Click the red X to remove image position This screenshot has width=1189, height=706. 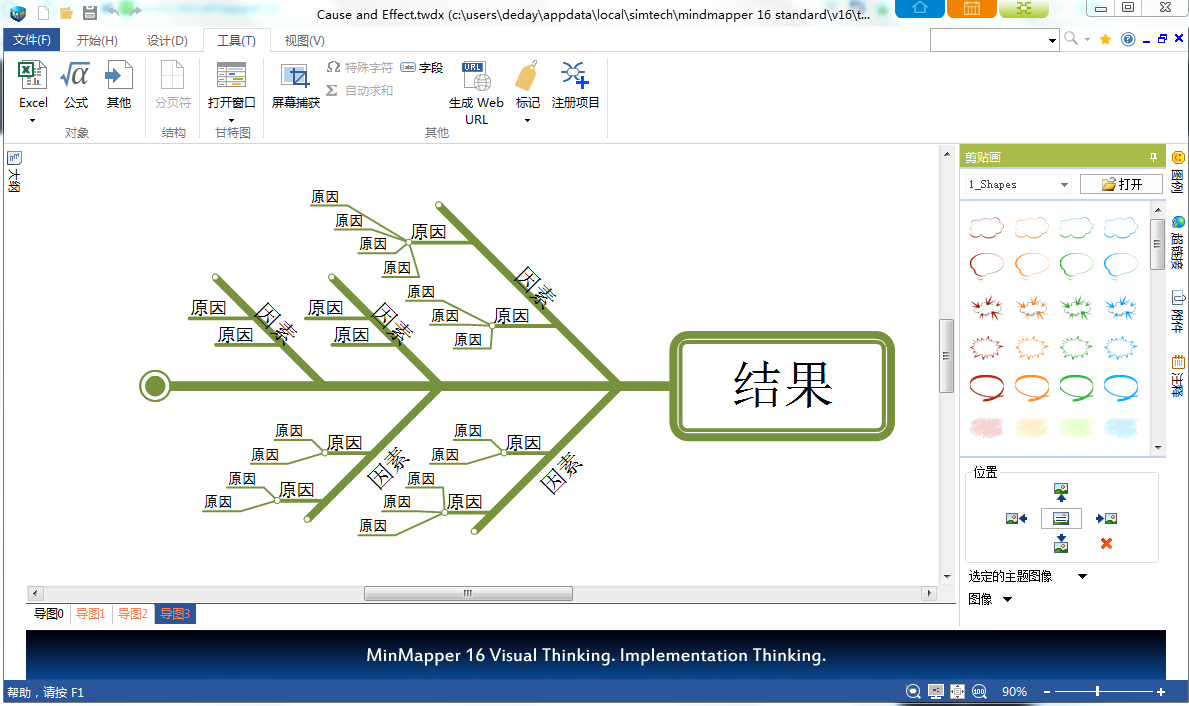click(x=1104, y=543)
